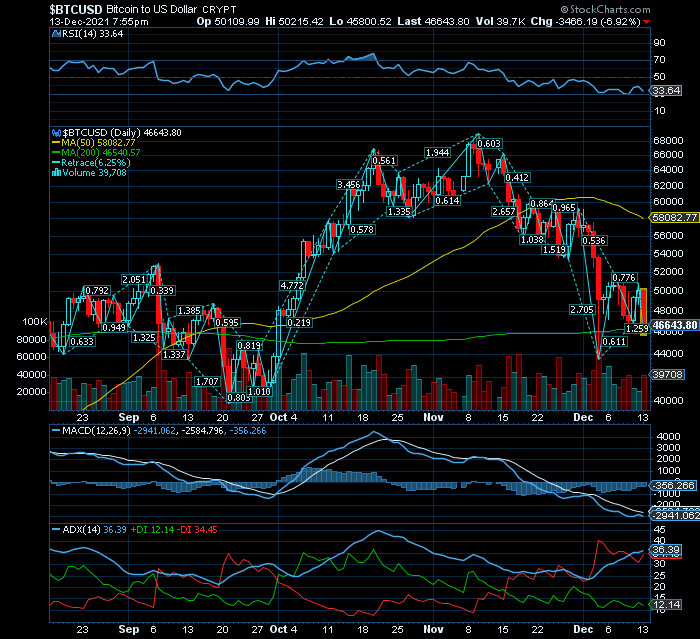Click the Vol 39.7K header value

click(x=500, y=21)
